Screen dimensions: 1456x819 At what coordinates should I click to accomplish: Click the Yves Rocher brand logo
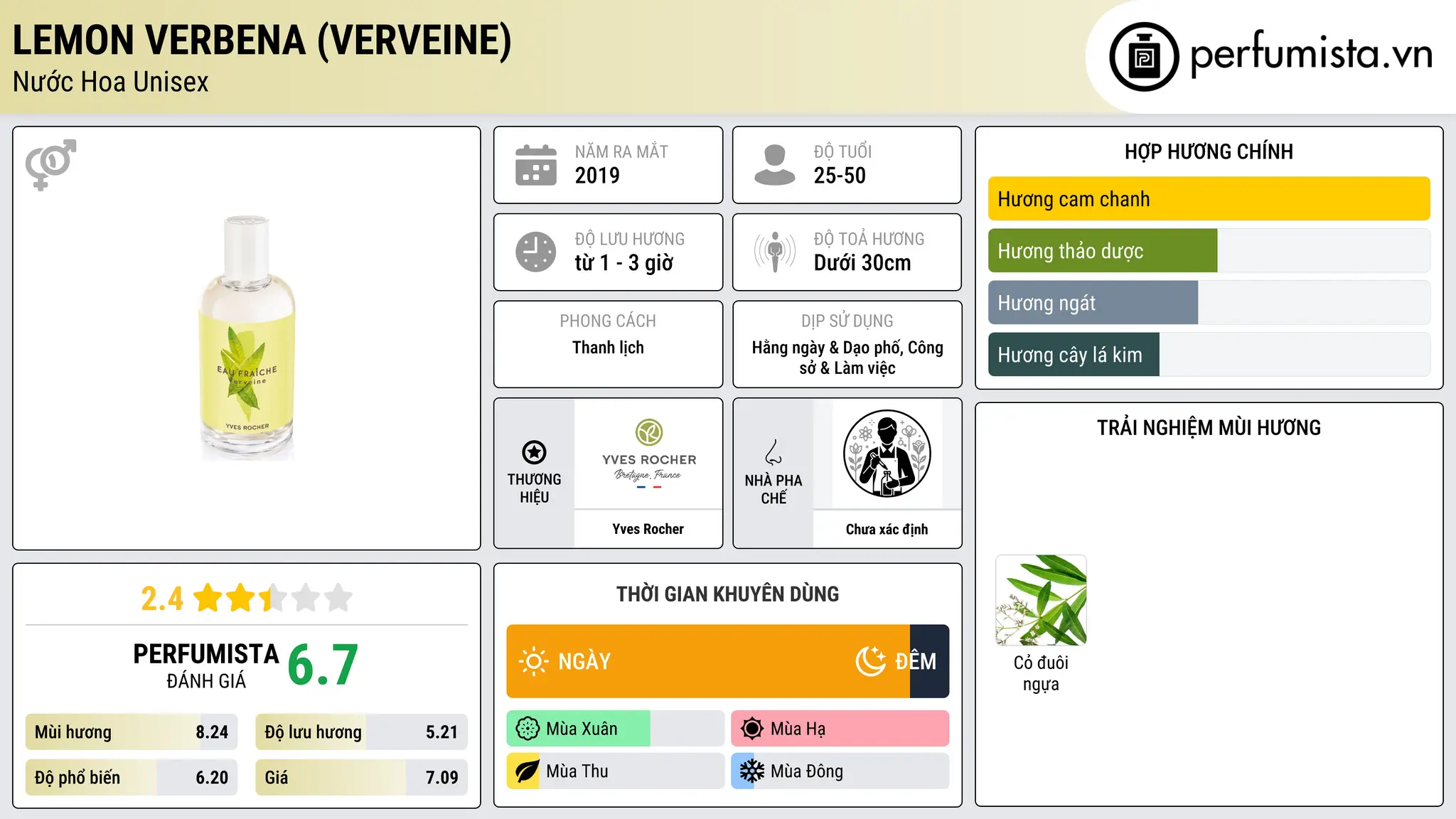click(x=649, y=454)
